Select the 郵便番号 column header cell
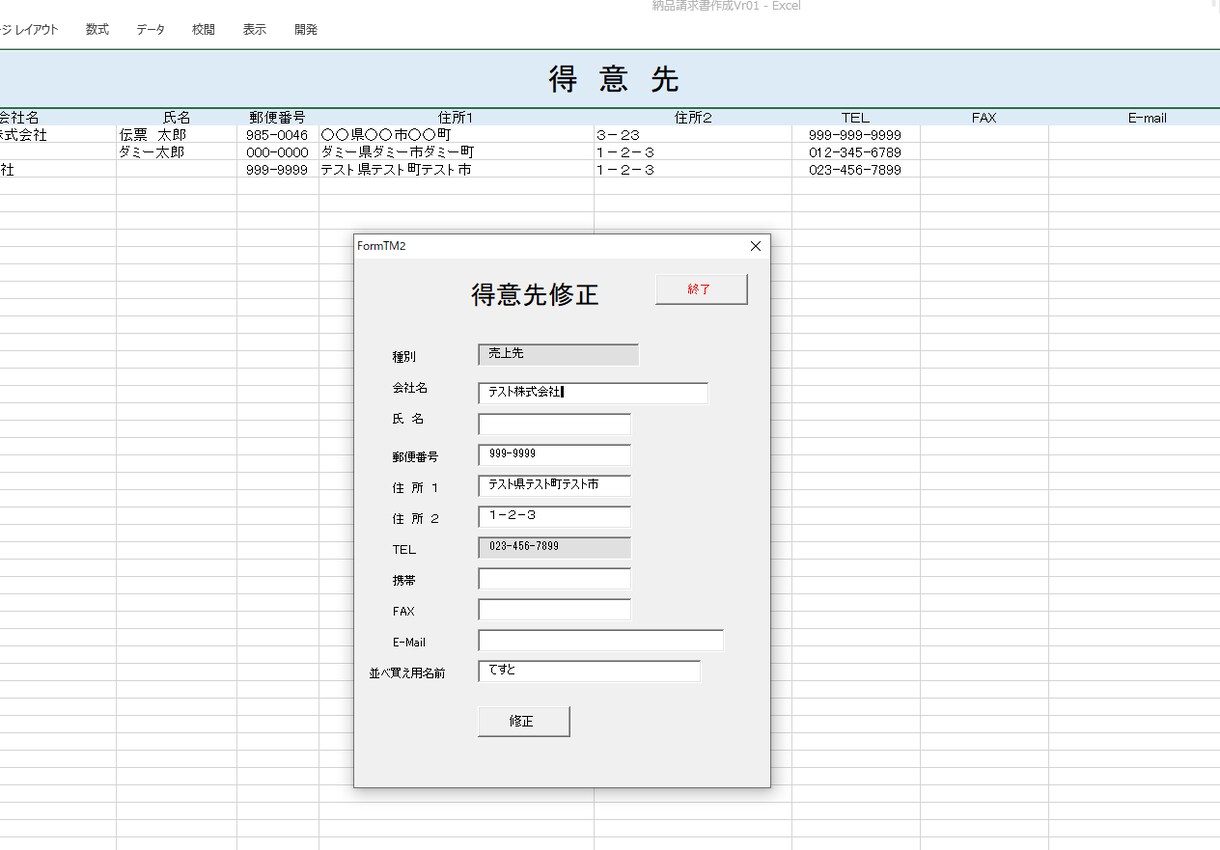Screen dimensions: 1220x850 pyautogui.click(x=278, y=117)
